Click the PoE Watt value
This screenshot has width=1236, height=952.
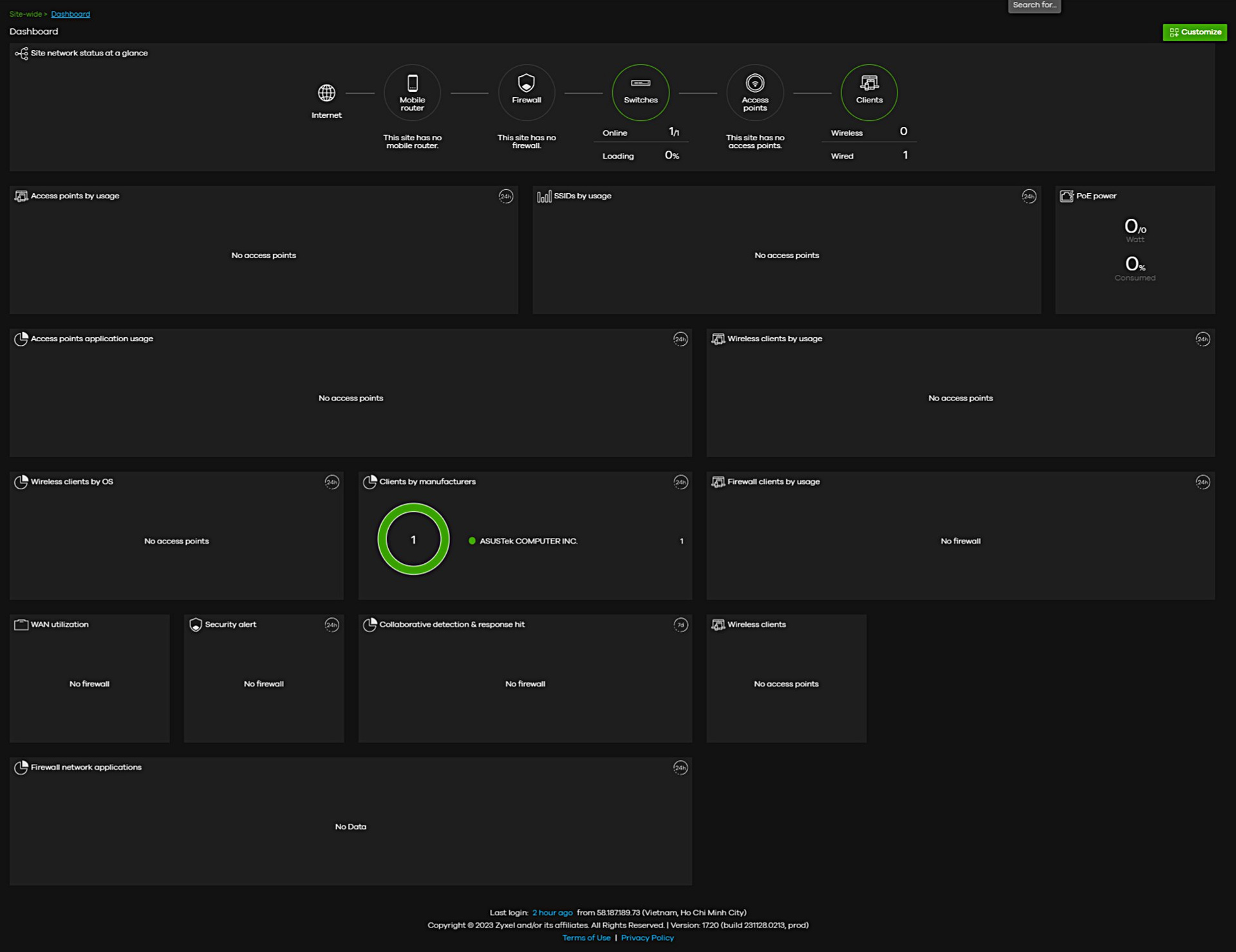(1135, 227)
